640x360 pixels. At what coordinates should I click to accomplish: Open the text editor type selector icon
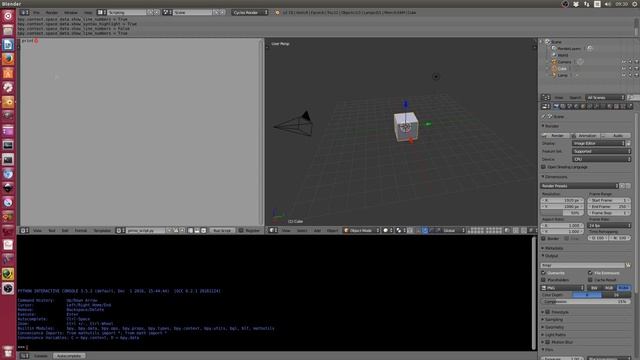[x=24, y=231]
